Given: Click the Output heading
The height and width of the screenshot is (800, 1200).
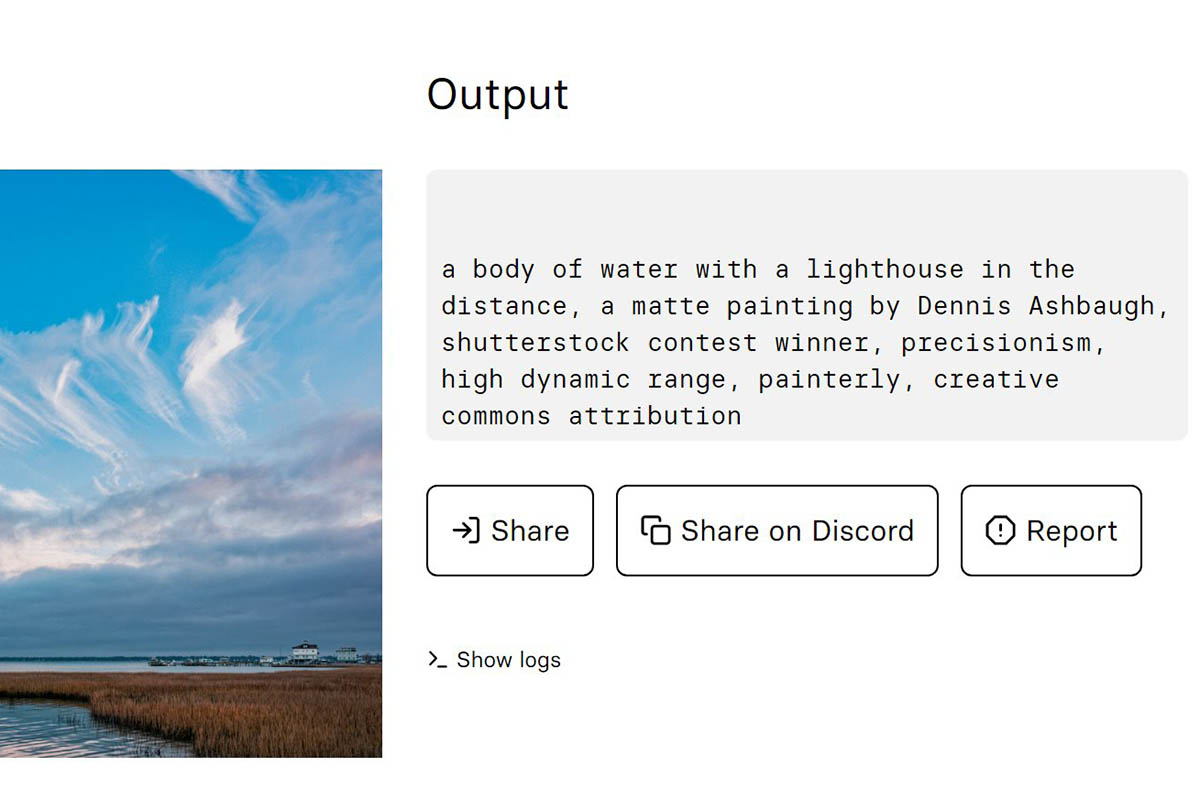Looking at the screenshot, I should (x=497, y=94).
